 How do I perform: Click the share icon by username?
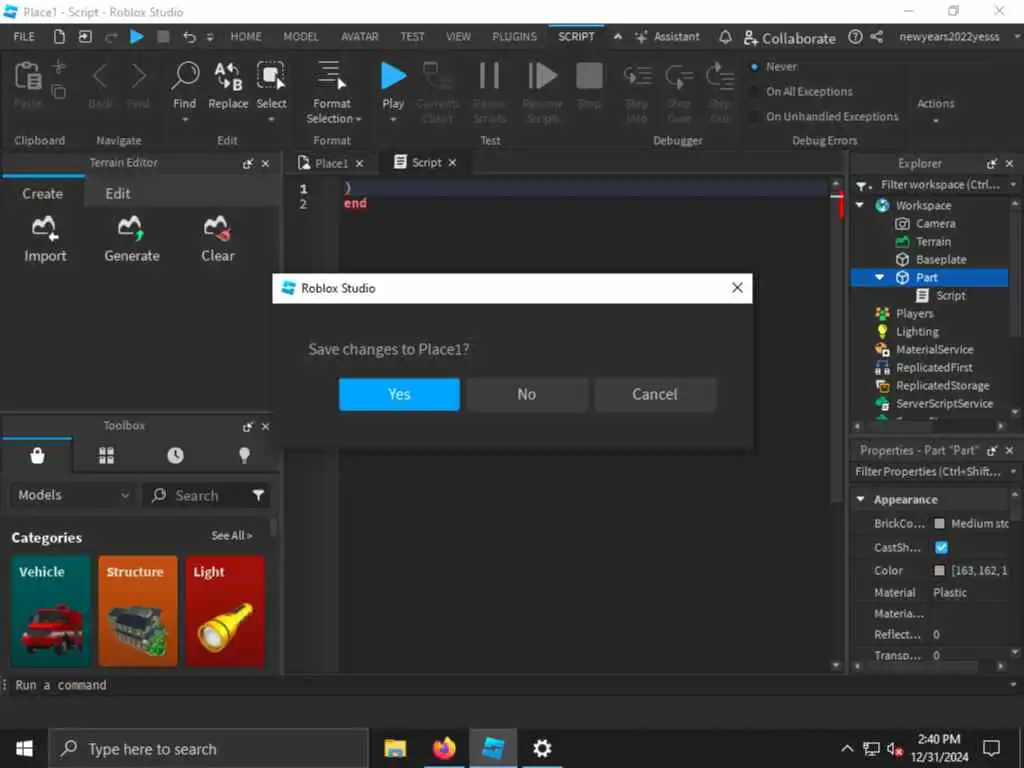877,37
